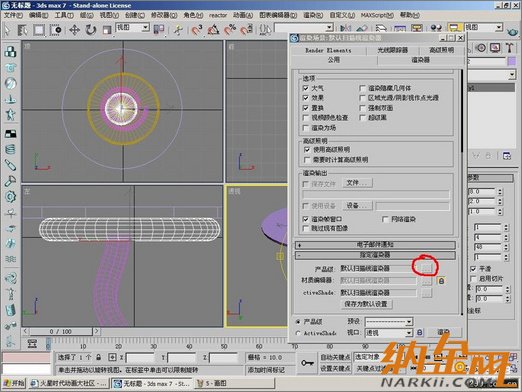Open the reactor menu

click(x=218, y=15)
